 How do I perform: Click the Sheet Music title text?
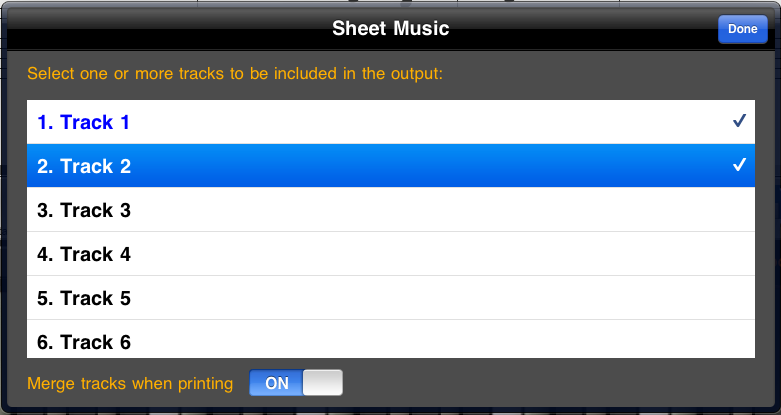coord(390,29)
